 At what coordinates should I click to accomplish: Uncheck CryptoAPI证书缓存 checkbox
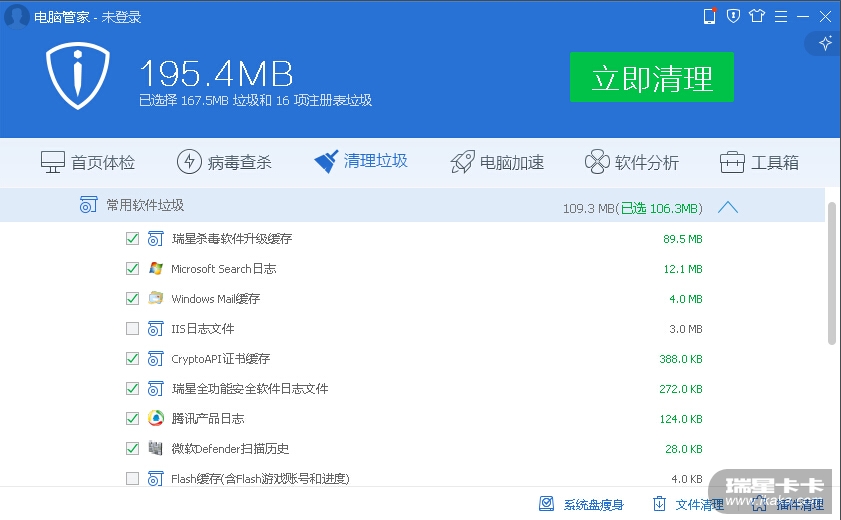tap(132, 359)
